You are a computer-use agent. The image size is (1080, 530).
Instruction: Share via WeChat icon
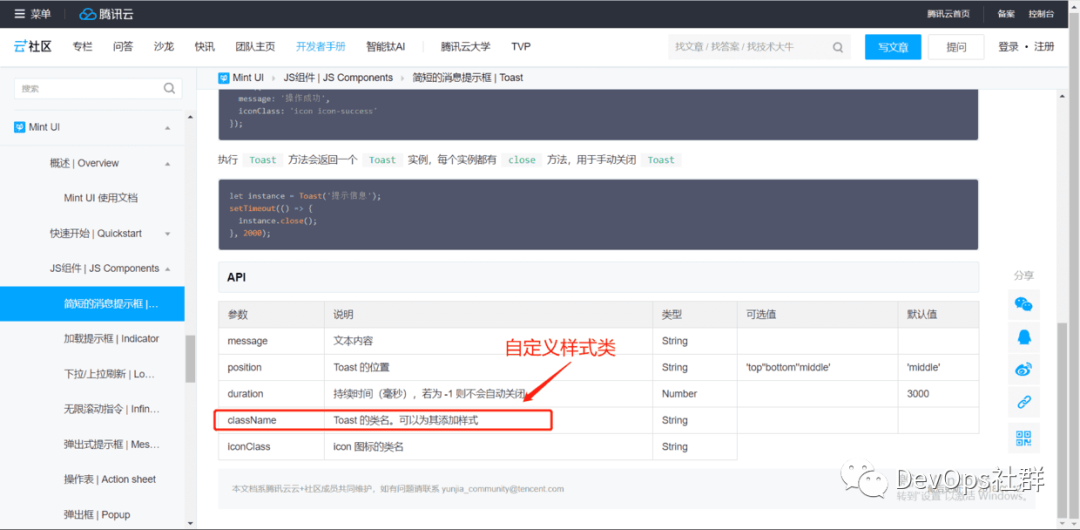[1024, 304]
